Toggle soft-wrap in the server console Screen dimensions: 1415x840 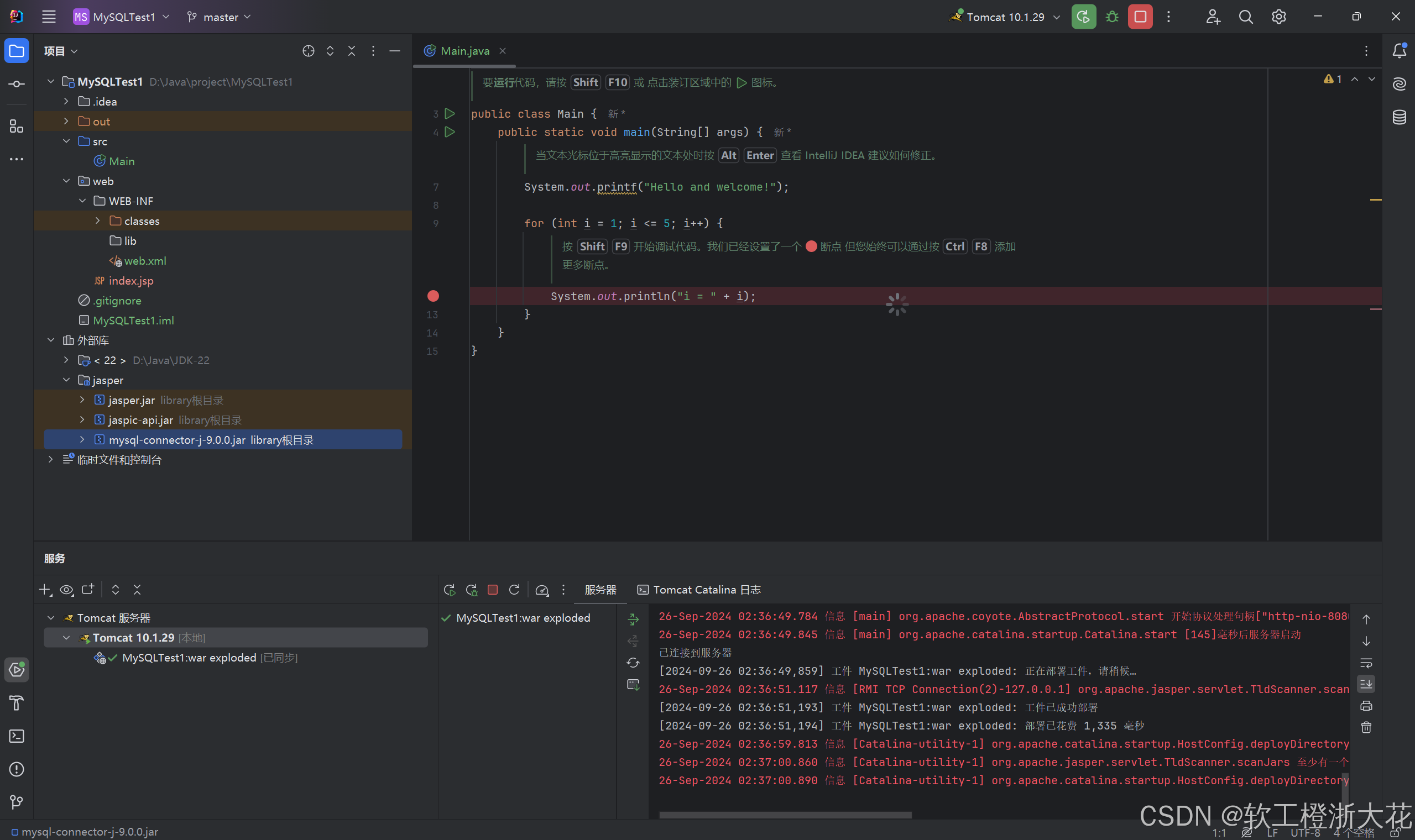coord(1366,663)
